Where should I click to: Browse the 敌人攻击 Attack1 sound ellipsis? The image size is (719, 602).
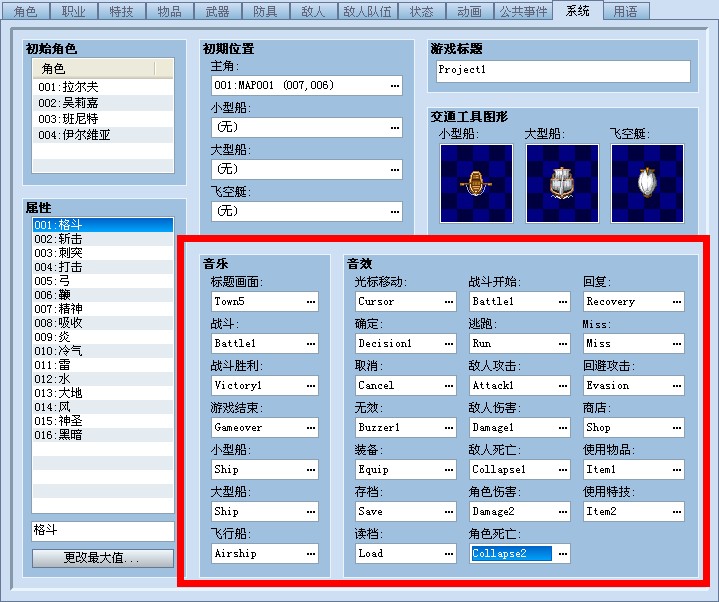point(563,386)
